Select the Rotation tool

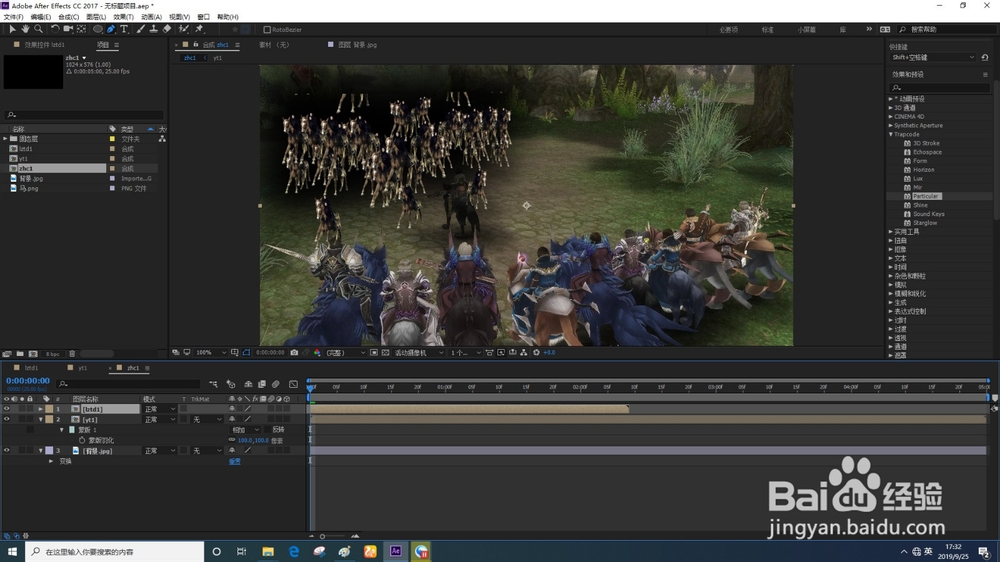pos(55,29)
